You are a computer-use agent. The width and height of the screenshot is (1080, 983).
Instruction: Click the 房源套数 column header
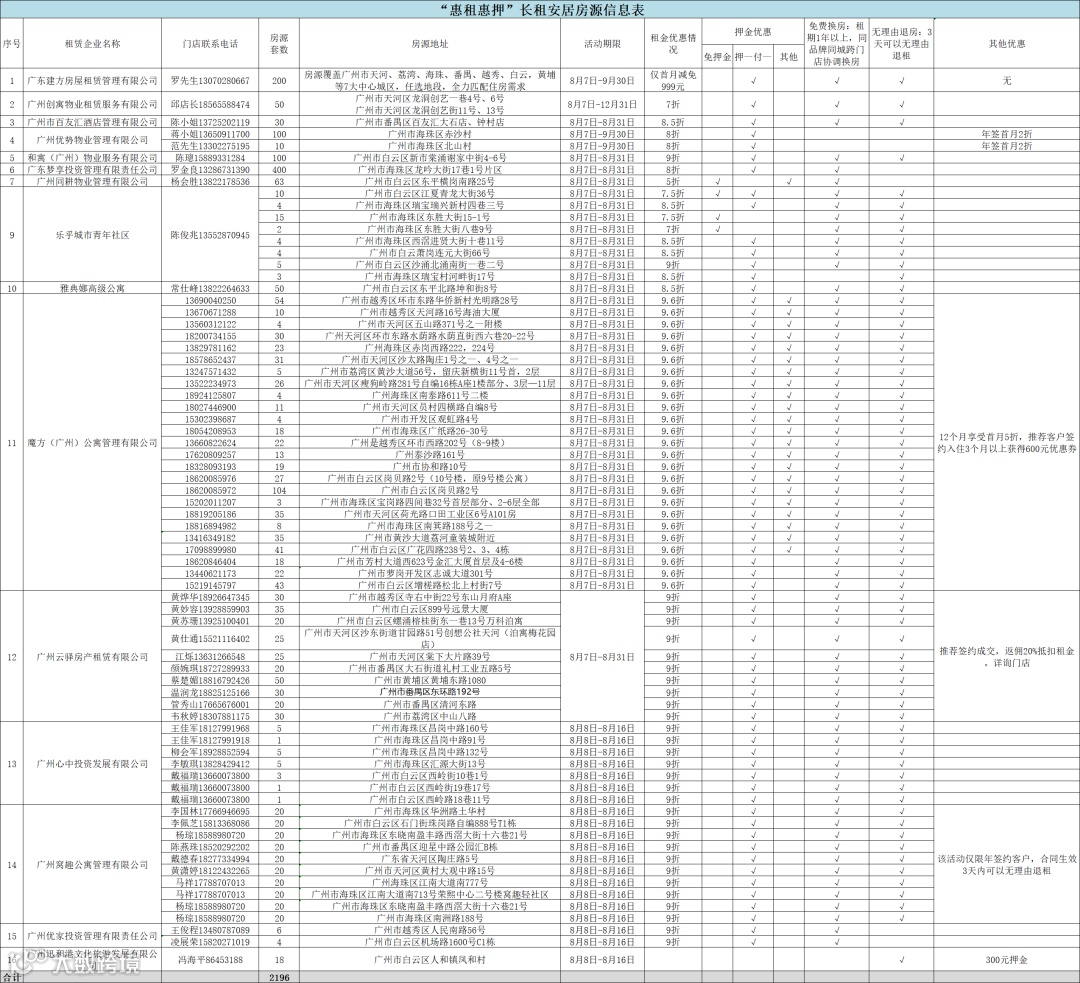click(x=279, y=43)
